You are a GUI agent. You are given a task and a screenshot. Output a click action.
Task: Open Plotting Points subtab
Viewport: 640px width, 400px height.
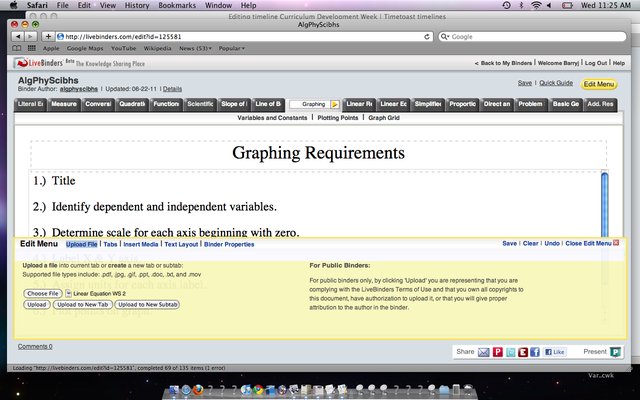pyautogui.click(x=338, y=118)
